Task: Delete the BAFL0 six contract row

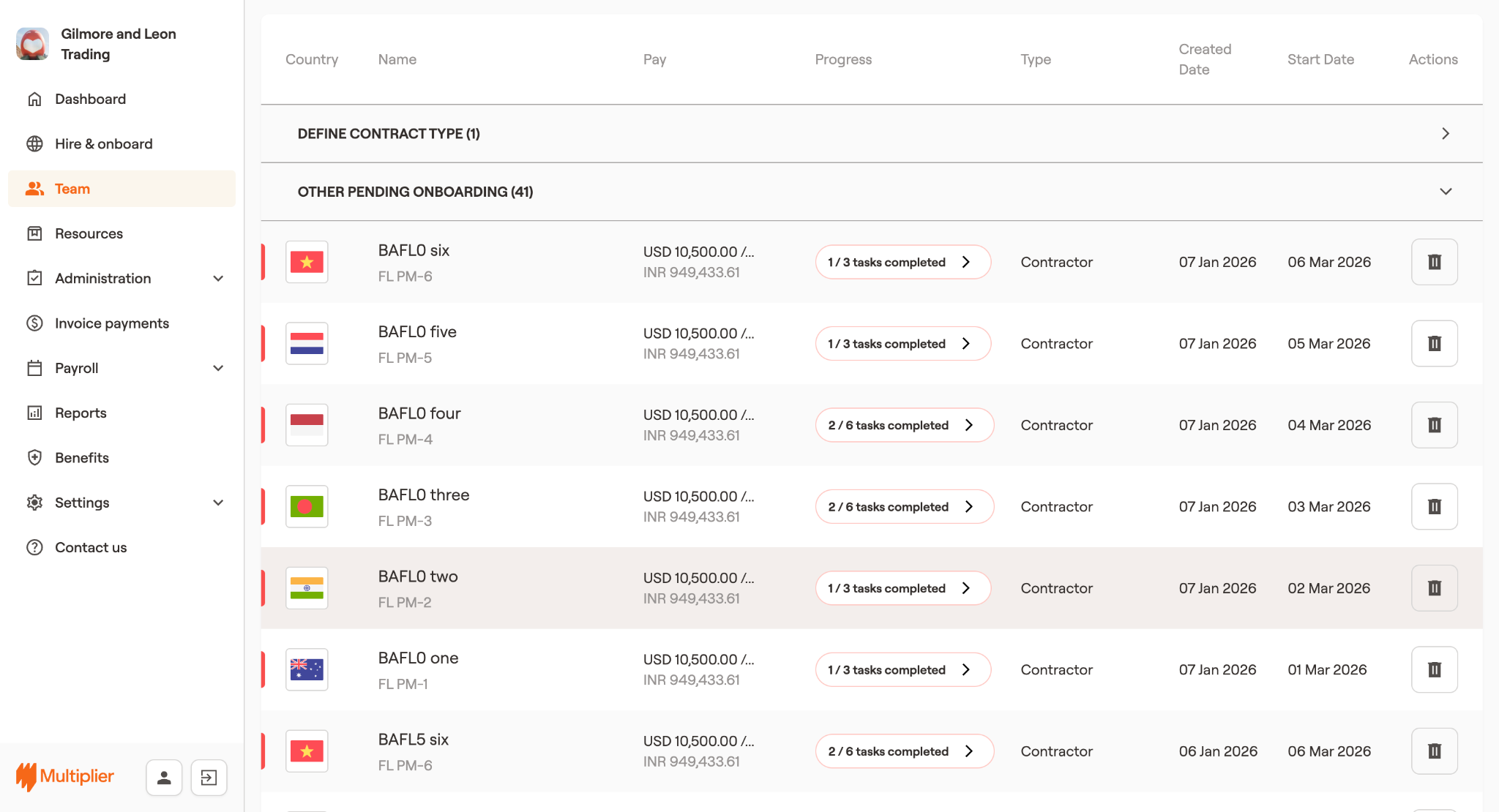Action: click(x=1434, y=262)
